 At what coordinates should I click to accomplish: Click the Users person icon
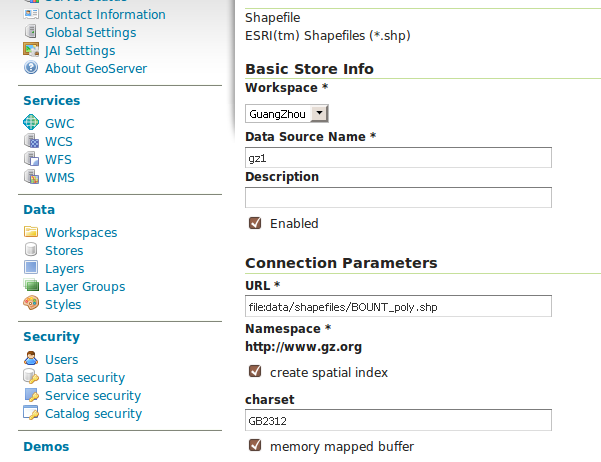pos(30,359)
